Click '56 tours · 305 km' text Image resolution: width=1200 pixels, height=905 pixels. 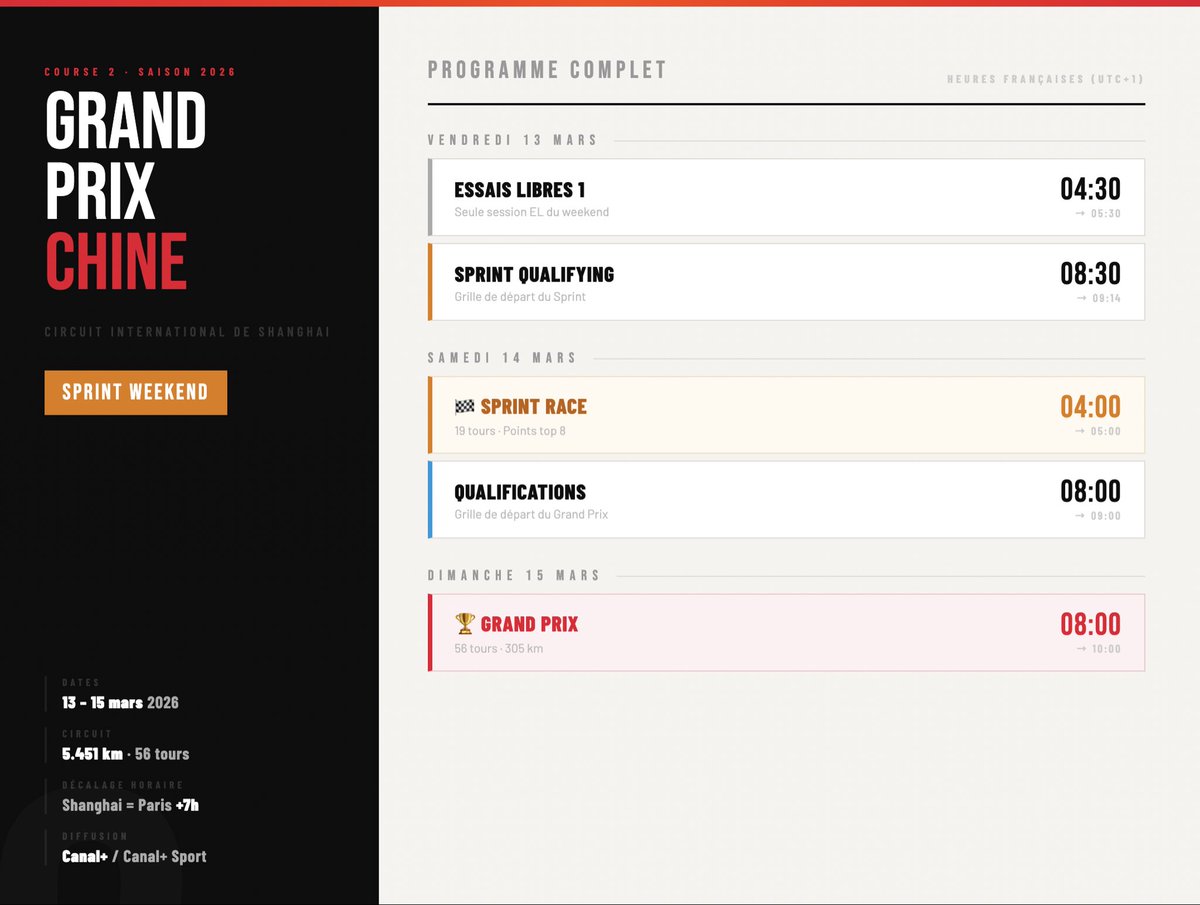click(x=498, y=648)
